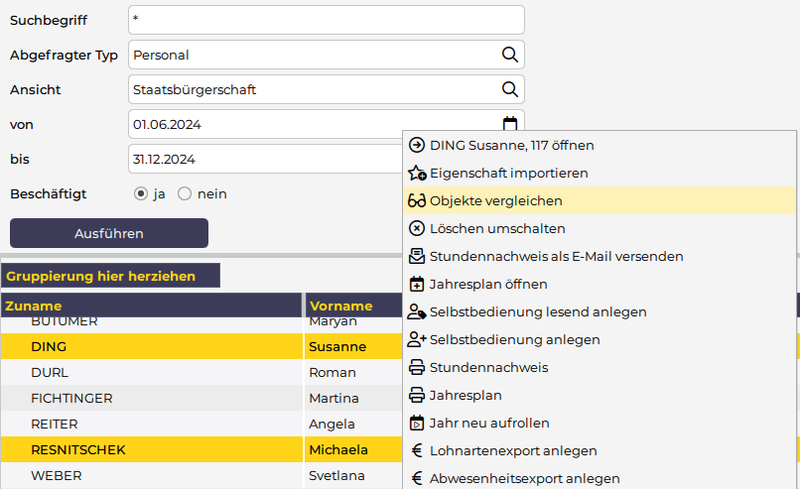
Task: Open the date picker for the 'von' field
Action: 509,124
